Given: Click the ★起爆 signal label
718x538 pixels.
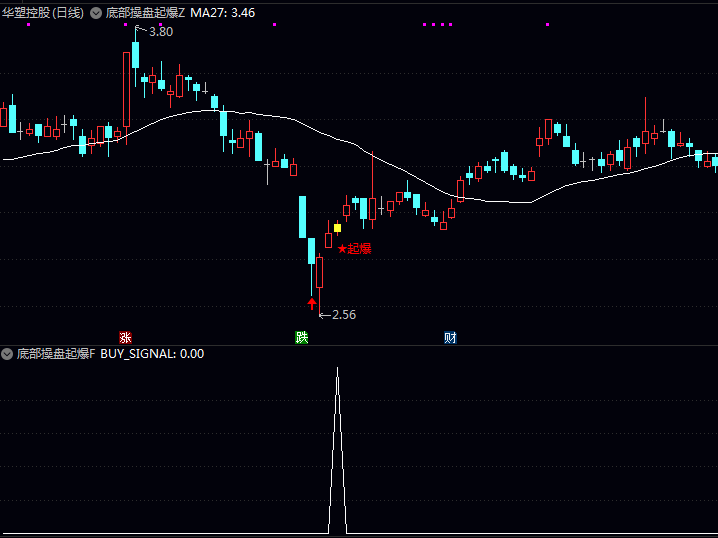Looking at the screenshot, I should tap(354, 249).
